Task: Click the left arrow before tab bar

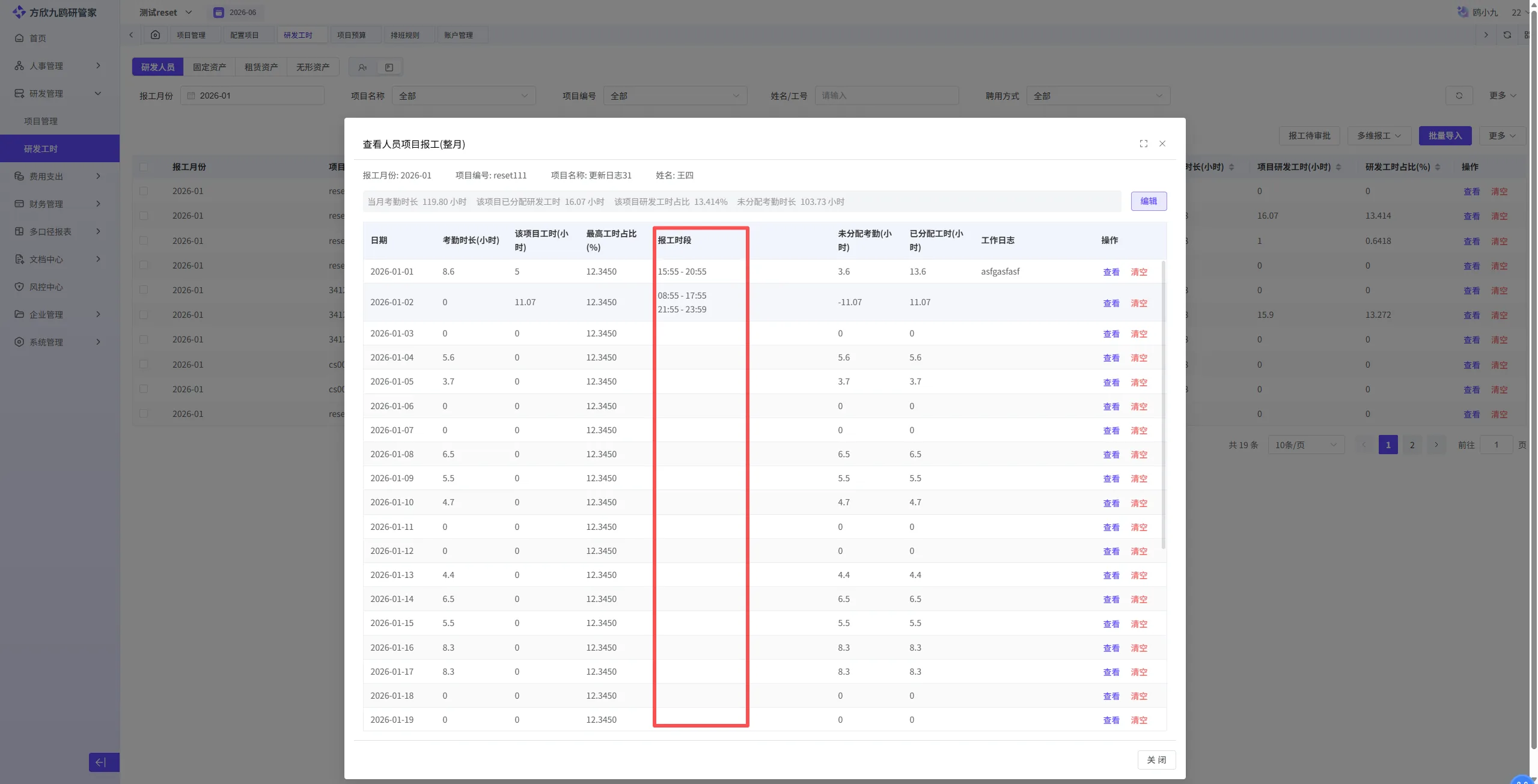Action: coord(131,35)
